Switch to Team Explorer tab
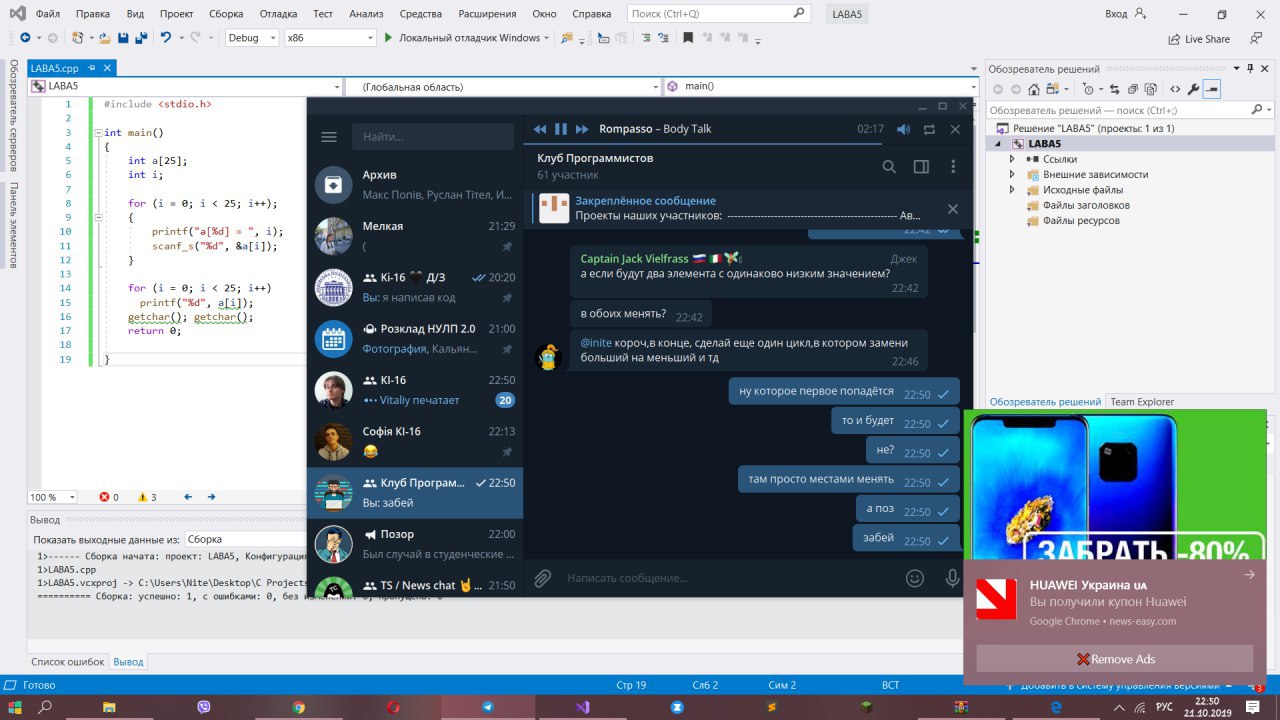 coord(1142,402)
